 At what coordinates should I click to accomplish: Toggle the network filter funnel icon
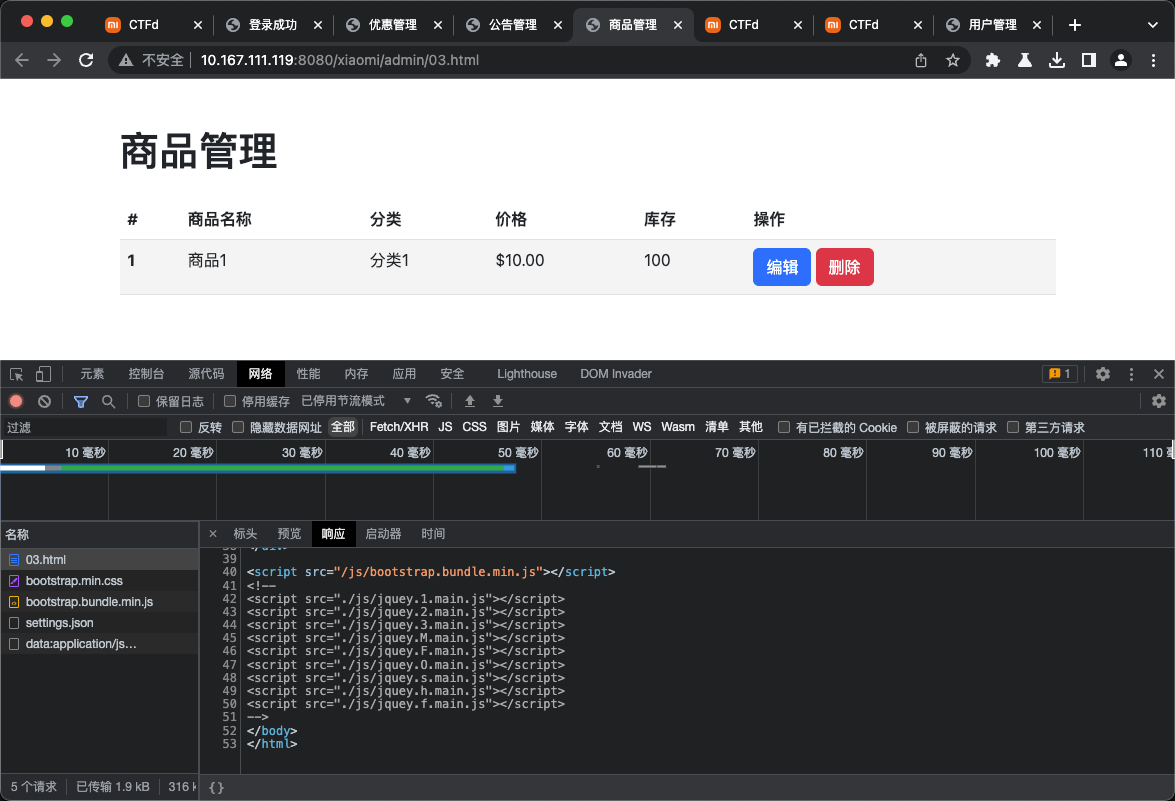click(x=80, y=400)
